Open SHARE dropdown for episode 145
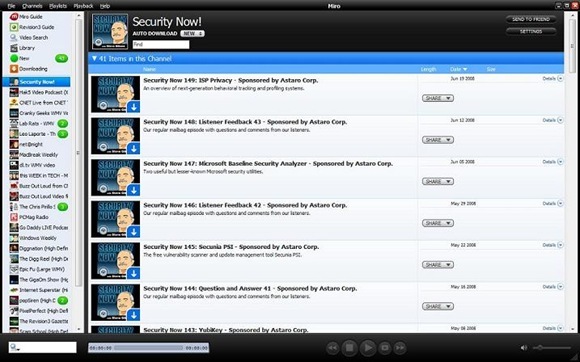Screen dimensions: 580x362 (x=438, y=265)
